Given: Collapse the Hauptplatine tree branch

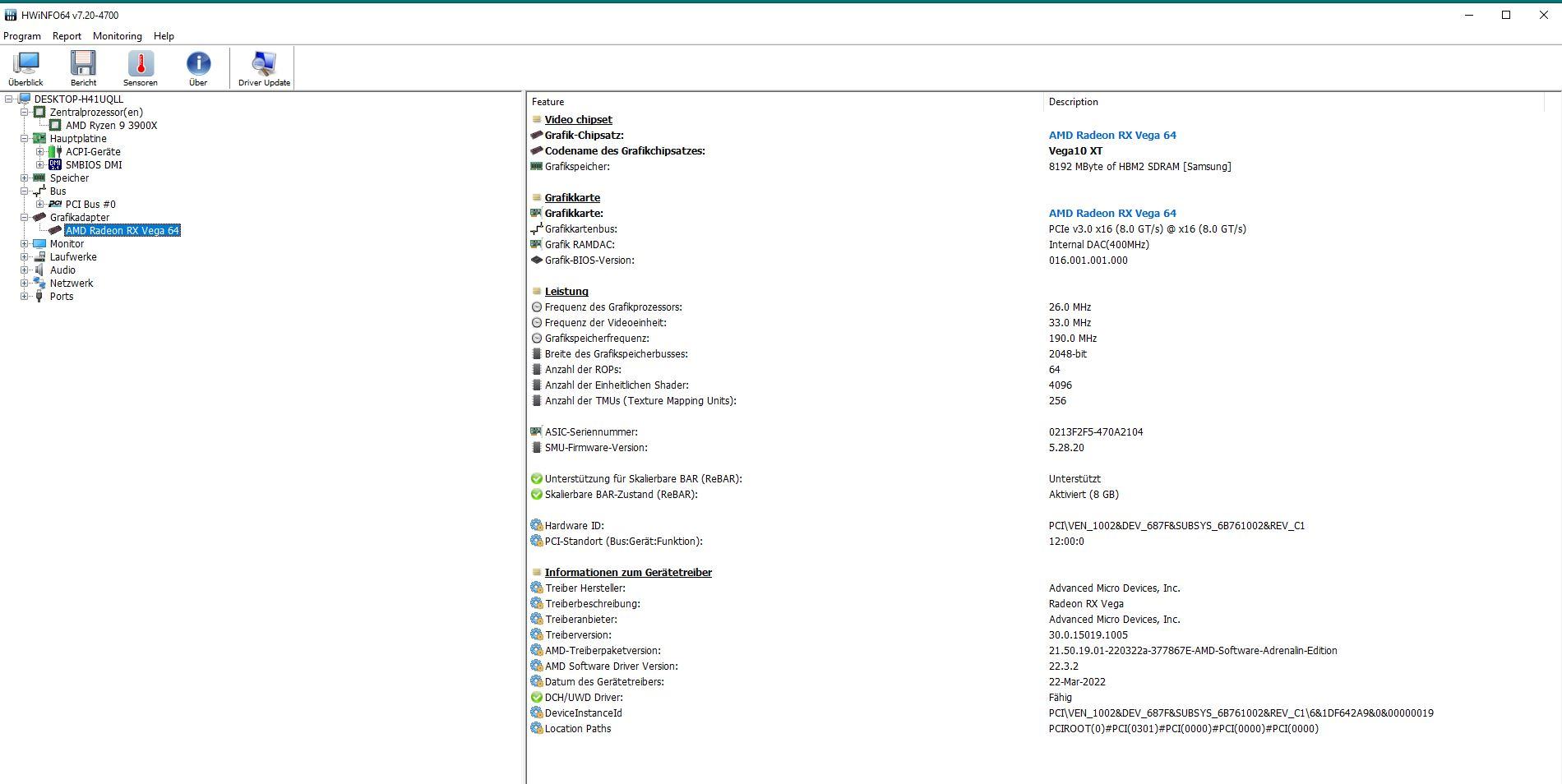Looking at the screenshot, I should pyautogui.click(x=25, y=139).
